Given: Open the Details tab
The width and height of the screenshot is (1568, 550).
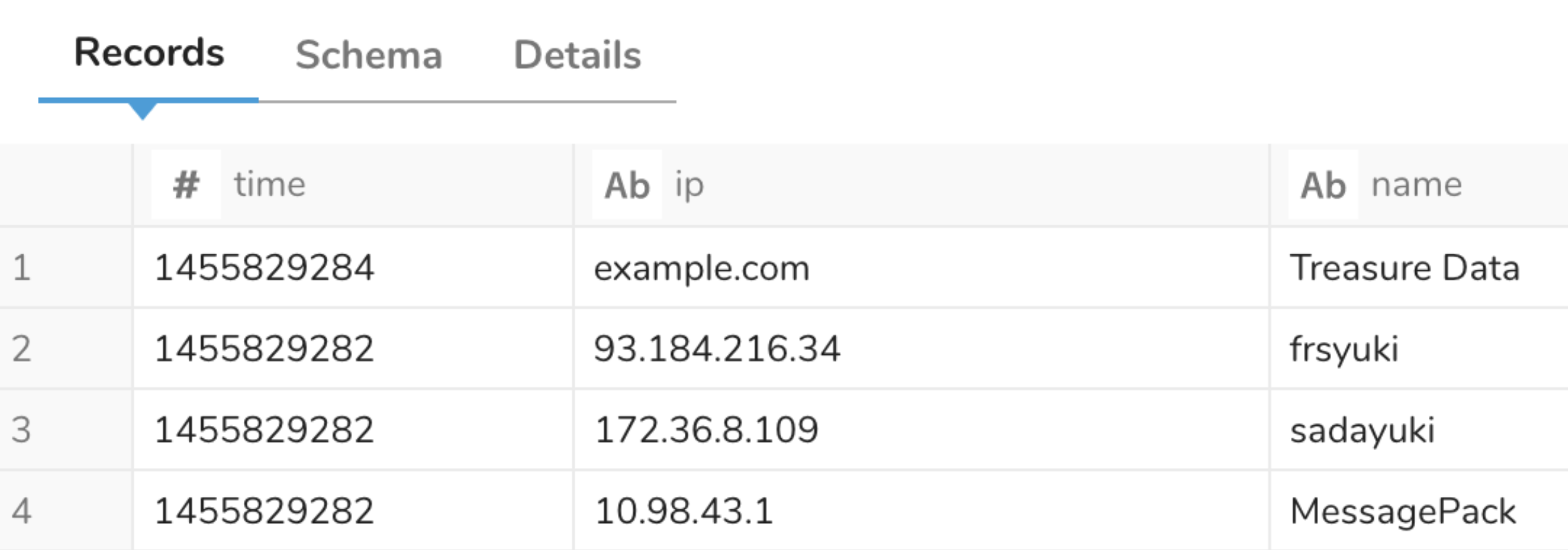Looking at the screenshot, I should [x=577, y=55].
